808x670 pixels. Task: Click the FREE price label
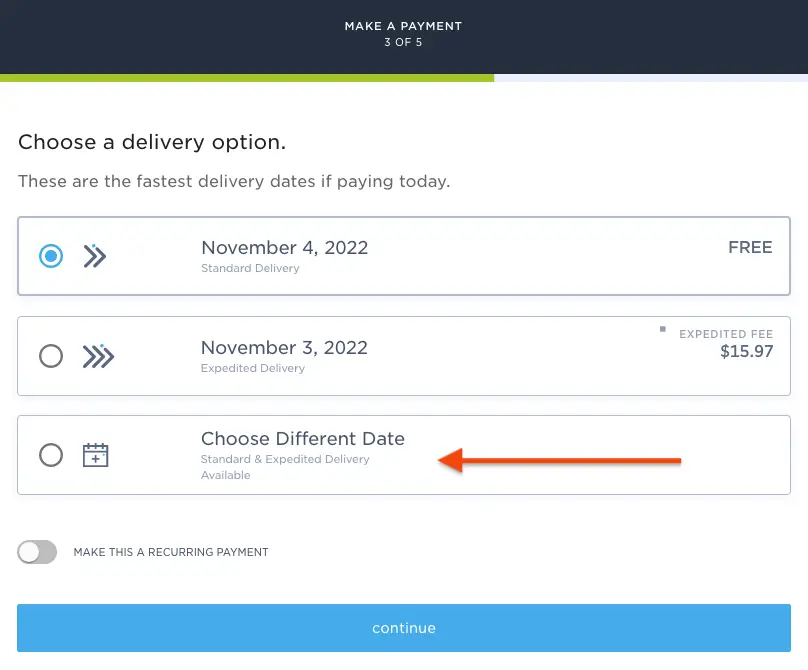(x=750, y=247)
